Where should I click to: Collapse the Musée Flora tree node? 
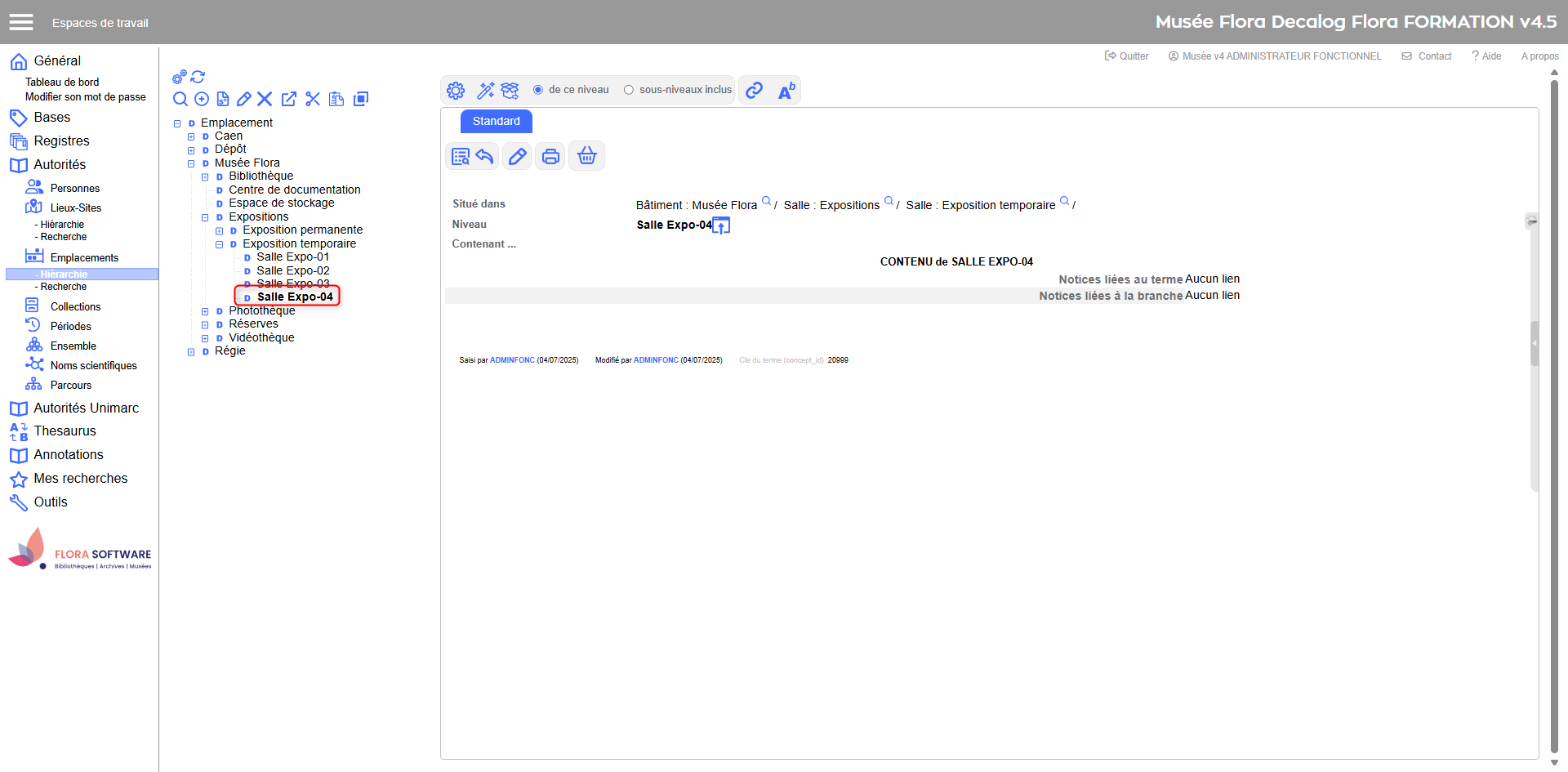point(191,163)
